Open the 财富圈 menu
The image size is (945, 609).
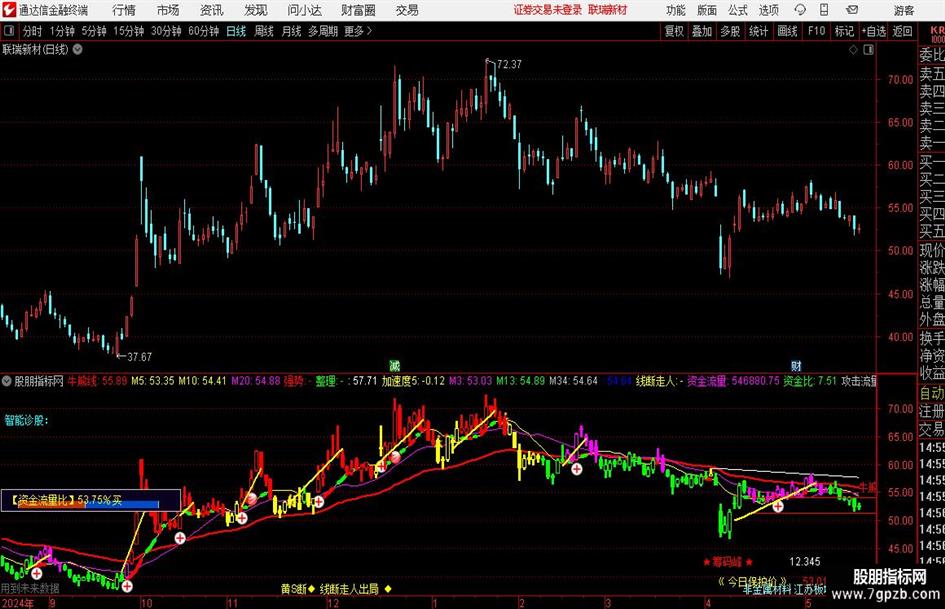point(358,10)
